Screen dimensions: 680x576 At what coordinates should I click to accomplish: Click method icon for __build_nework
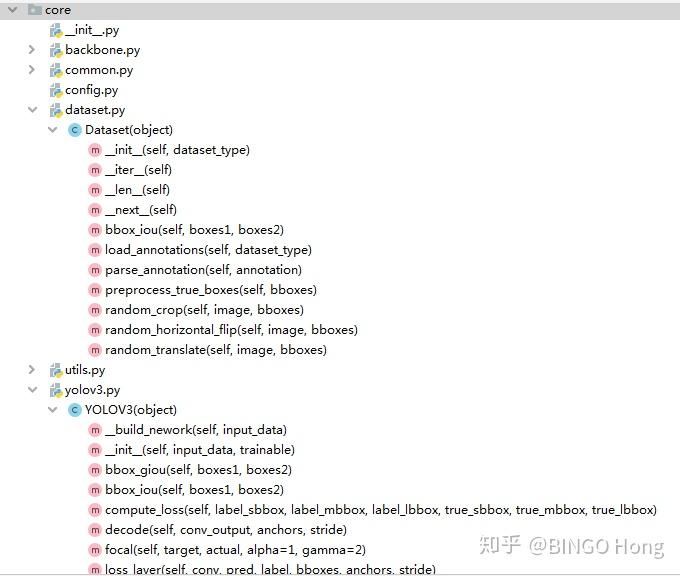coord(95,430)
